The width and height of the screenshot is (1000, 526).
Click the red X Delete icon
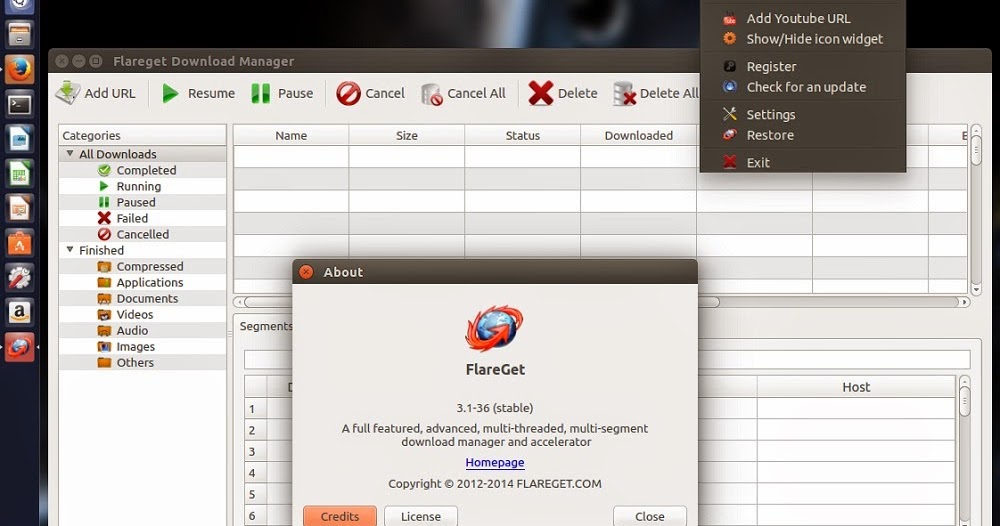point(540,93)
